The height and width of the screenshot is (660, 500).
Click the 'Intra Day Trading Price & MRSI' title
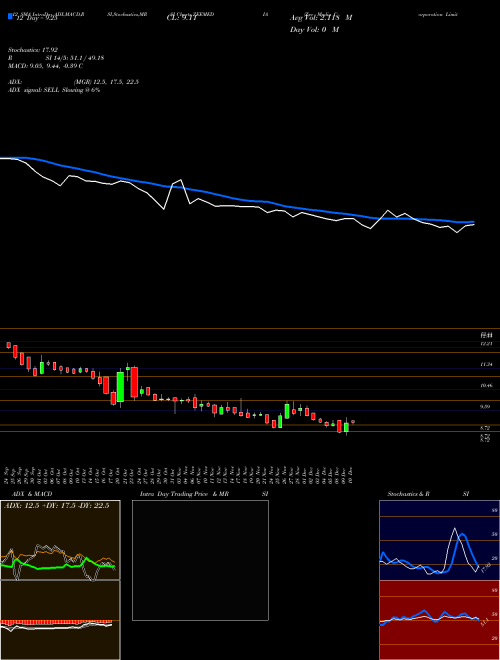point(204,494)
